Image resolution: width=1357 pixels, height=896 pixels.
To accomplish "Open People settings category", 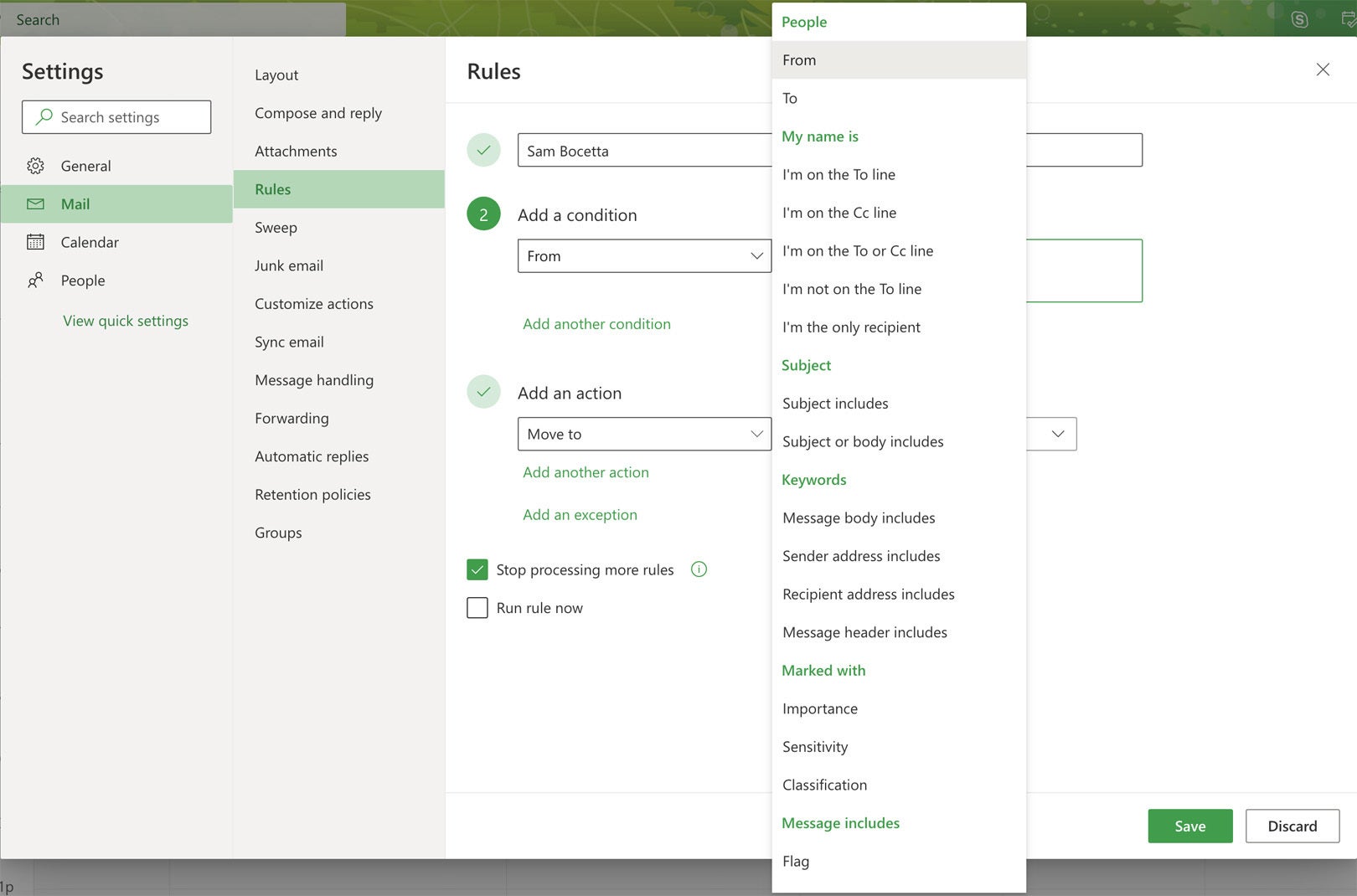I will click(x=116, y=281).
